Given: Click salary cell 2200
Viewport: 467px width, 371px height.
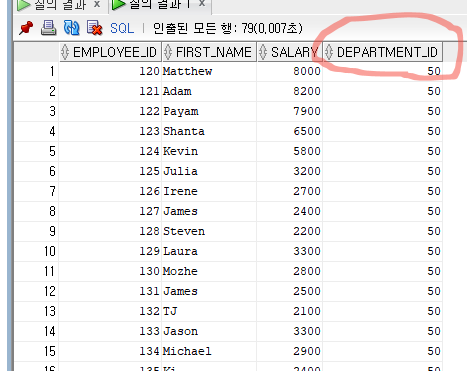Looking at the screenshot, I should point(289,231).
